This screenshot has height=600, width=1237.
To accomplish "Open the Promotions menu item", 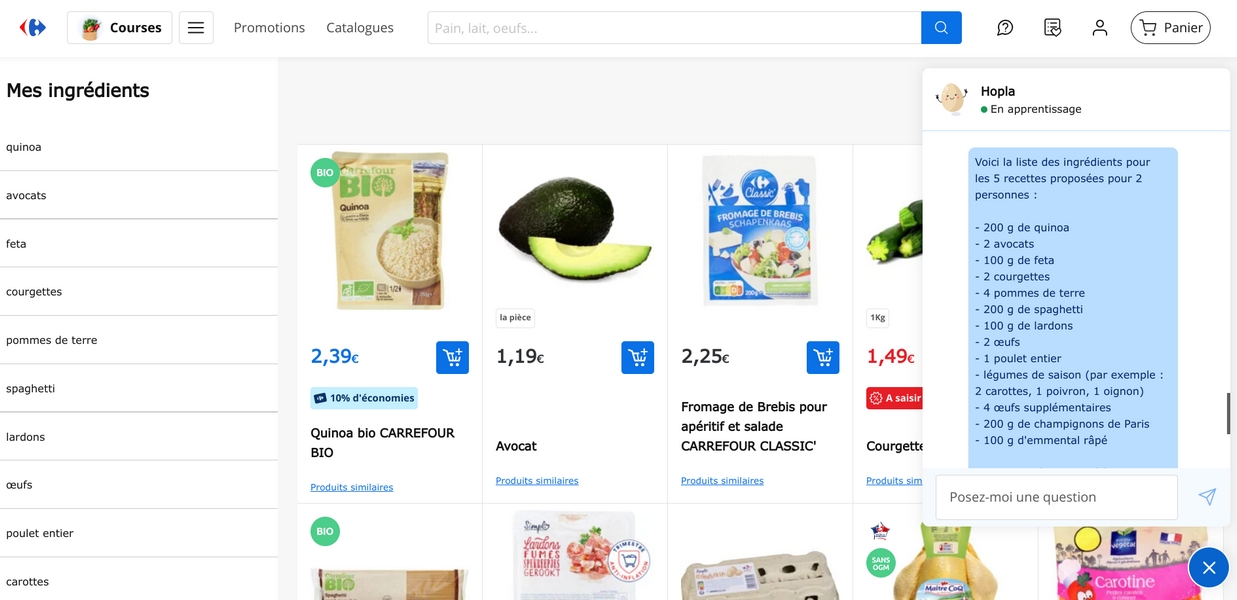I will tap(269, 28).
